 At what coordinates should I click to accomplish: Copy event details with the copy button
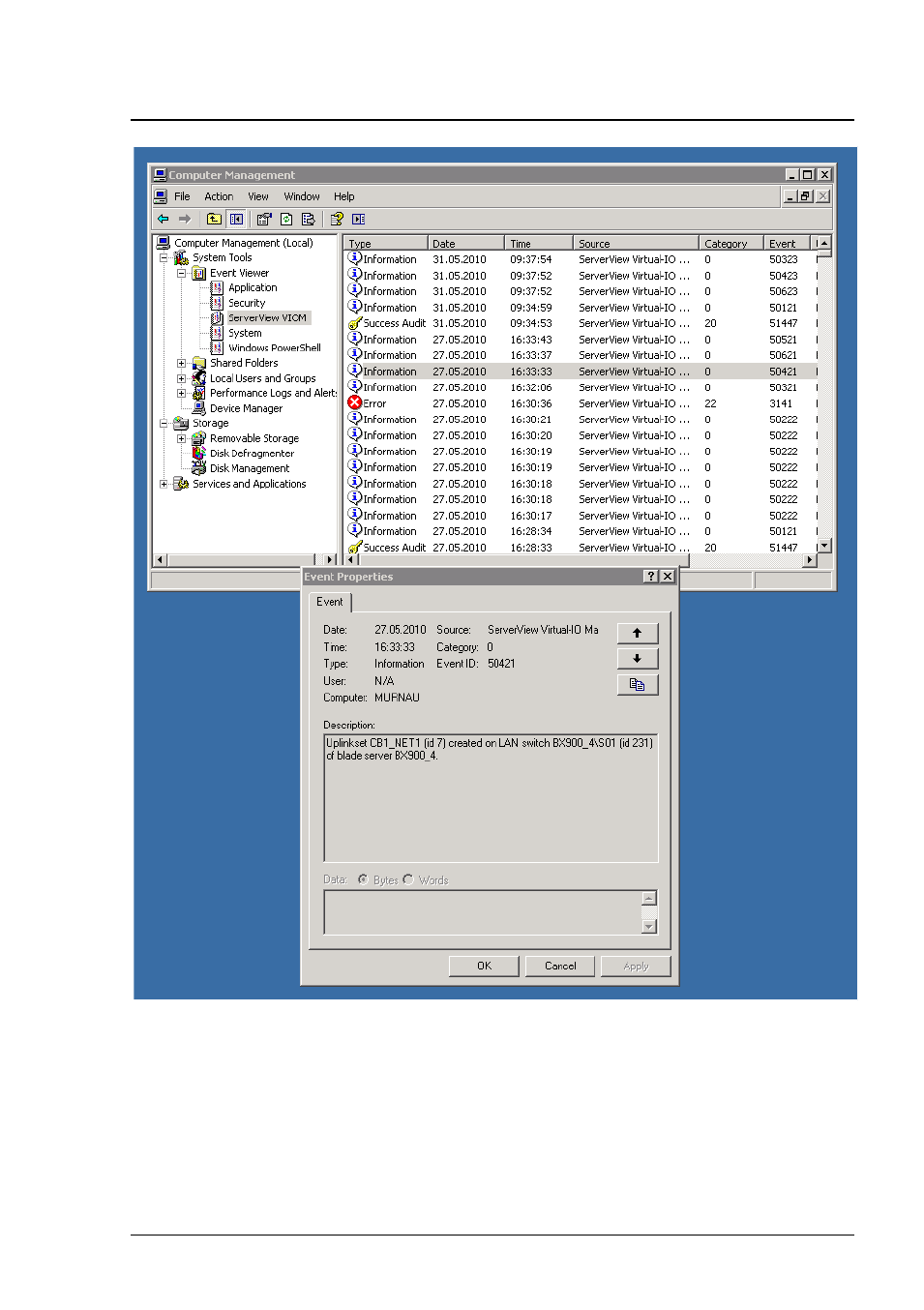[638, 685]
